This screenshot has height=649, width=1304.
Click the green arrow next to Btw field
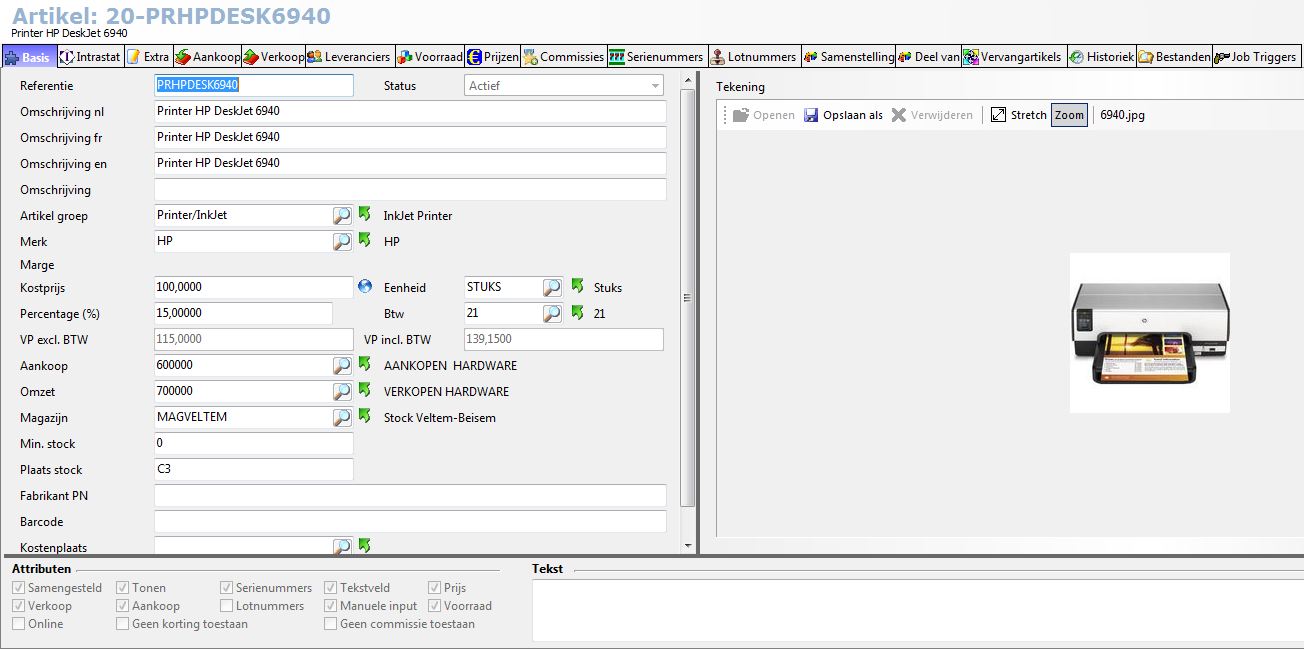pos(578,312)
